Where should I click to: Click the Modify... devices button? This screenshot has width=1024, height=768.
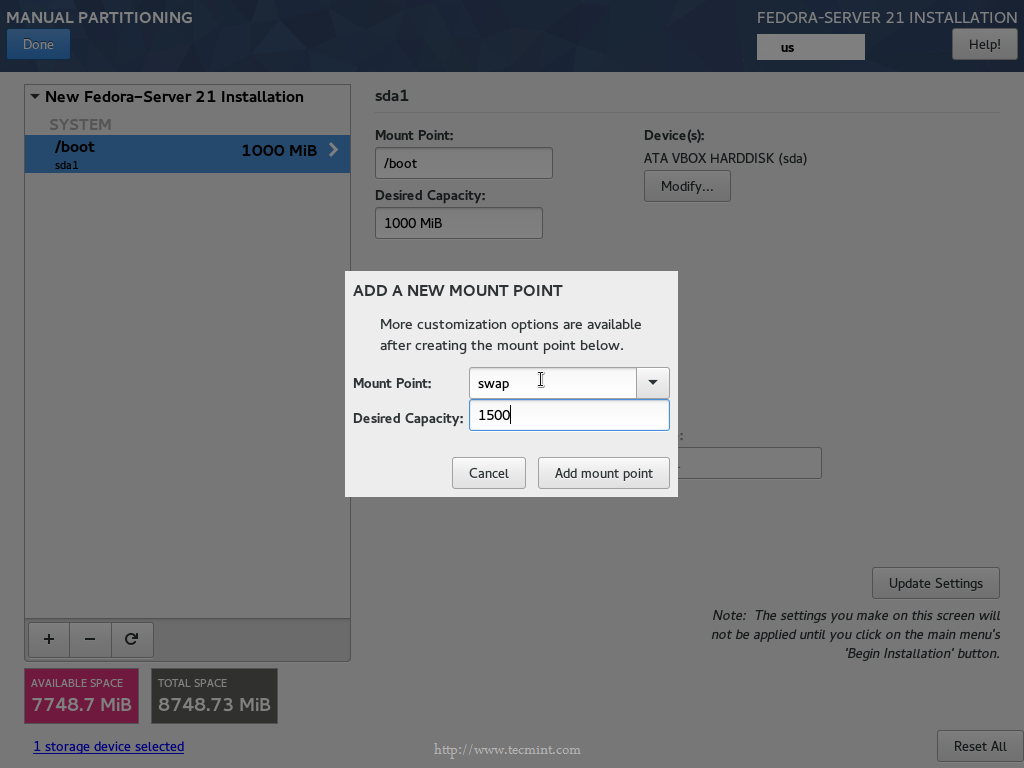(x=687, y=186)
